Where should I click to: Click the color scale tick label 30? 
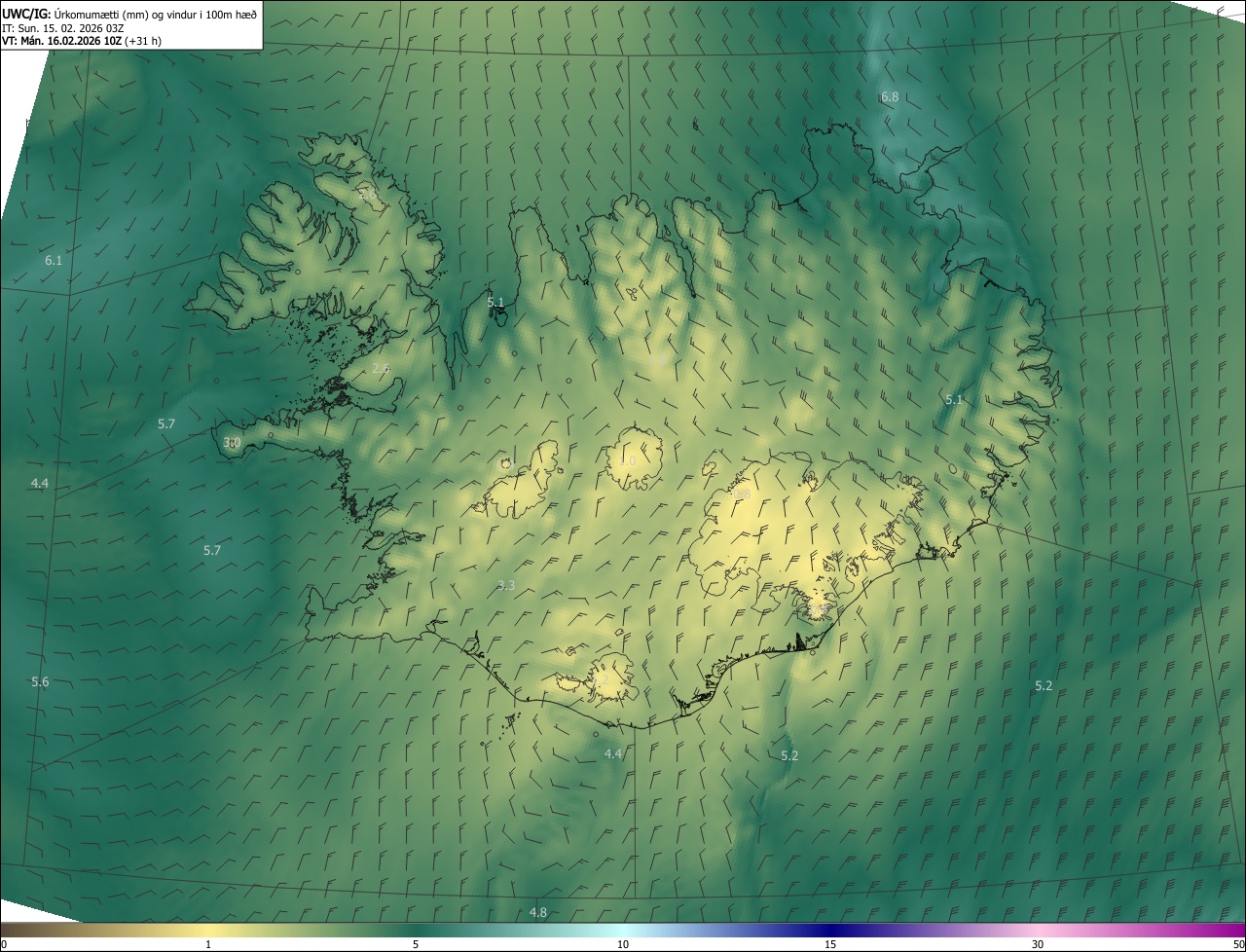(x=1038, y=944)
